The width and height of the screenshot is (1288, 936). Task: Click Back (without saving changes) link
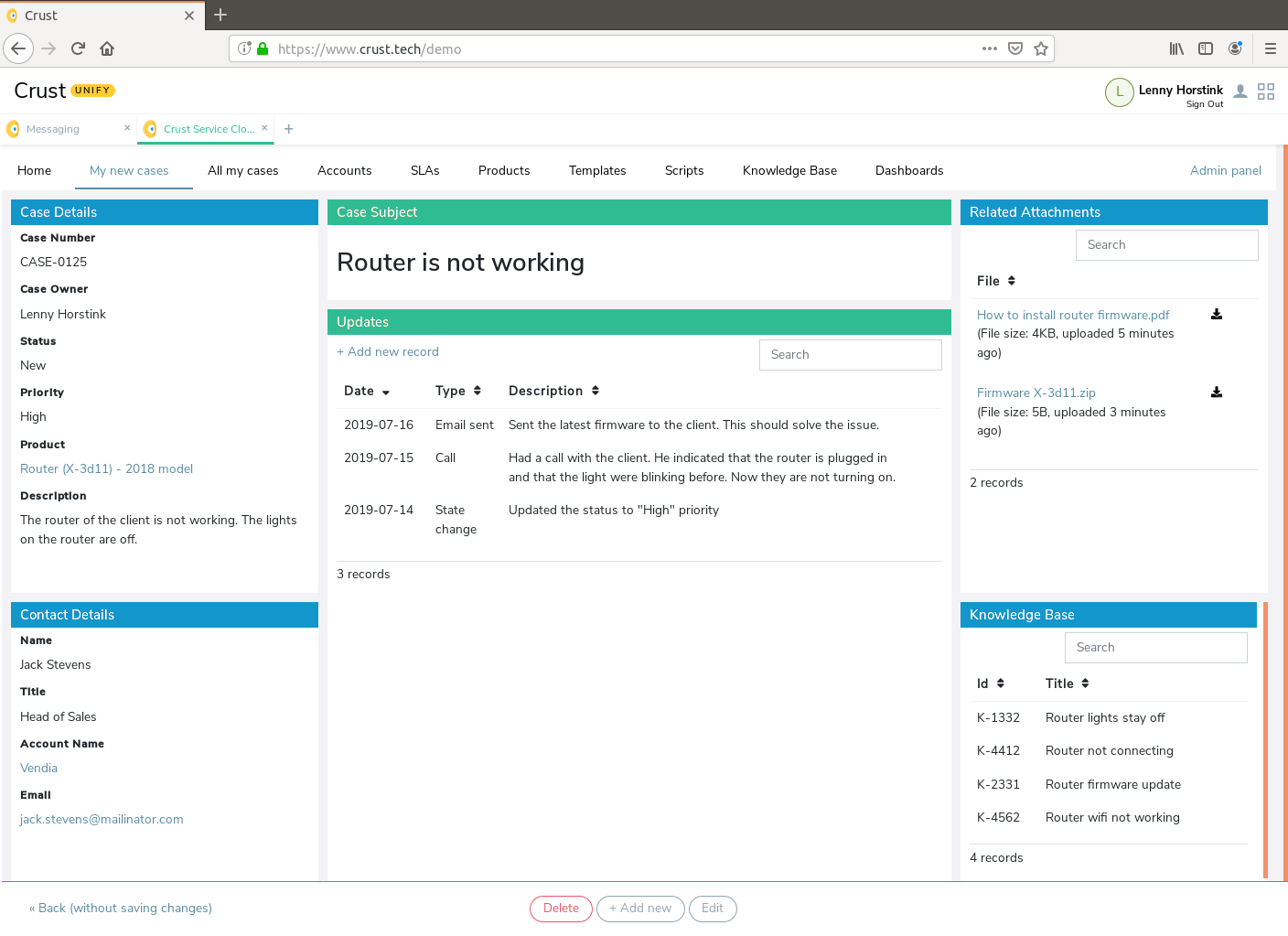[121, 908]
